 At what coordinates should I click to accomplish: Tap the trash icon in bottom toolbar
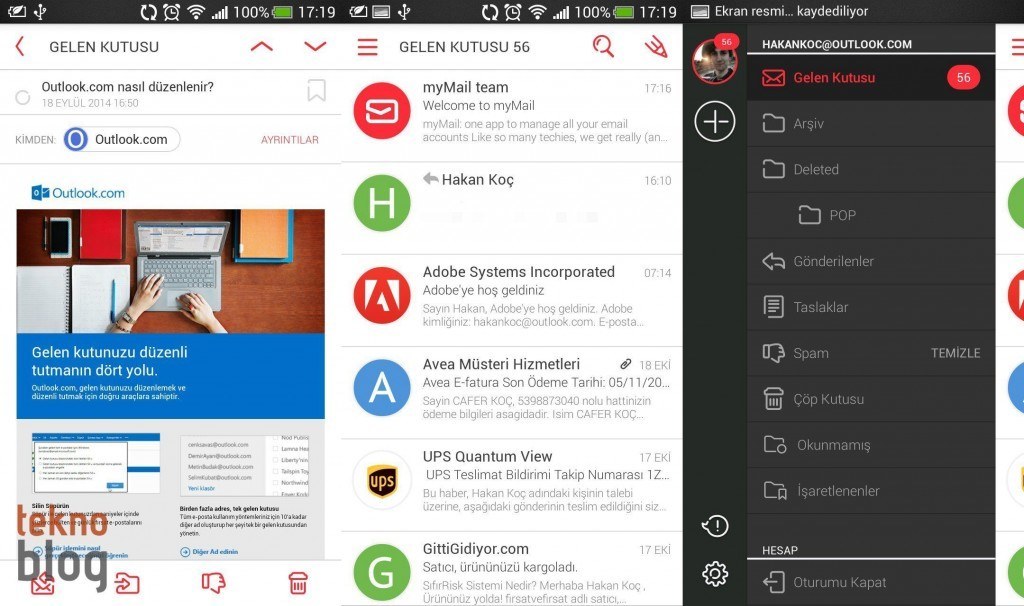tap(297, 582)
